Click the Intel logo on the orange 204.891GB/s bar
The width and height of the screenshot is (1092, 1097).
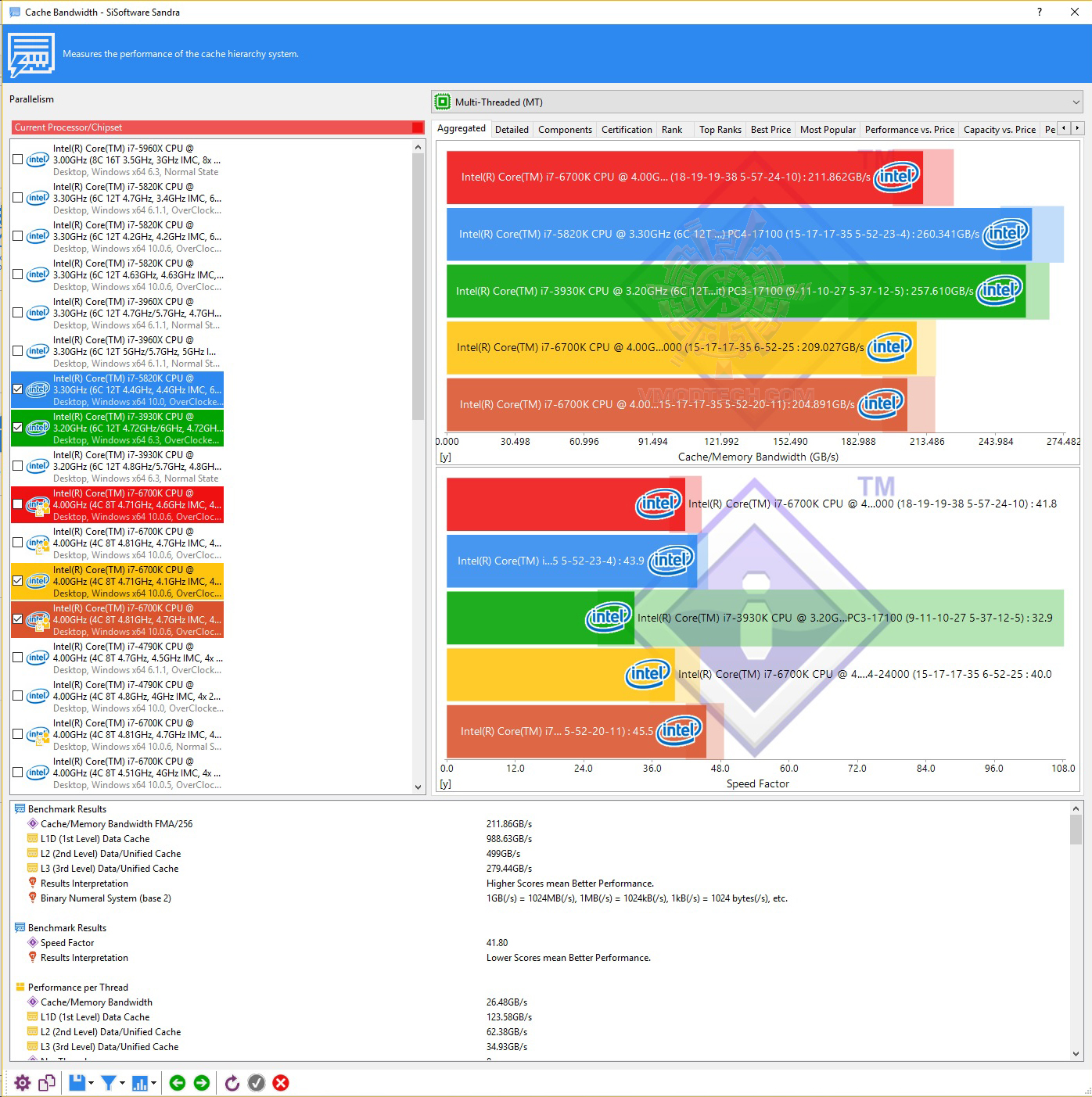(881, 403)
